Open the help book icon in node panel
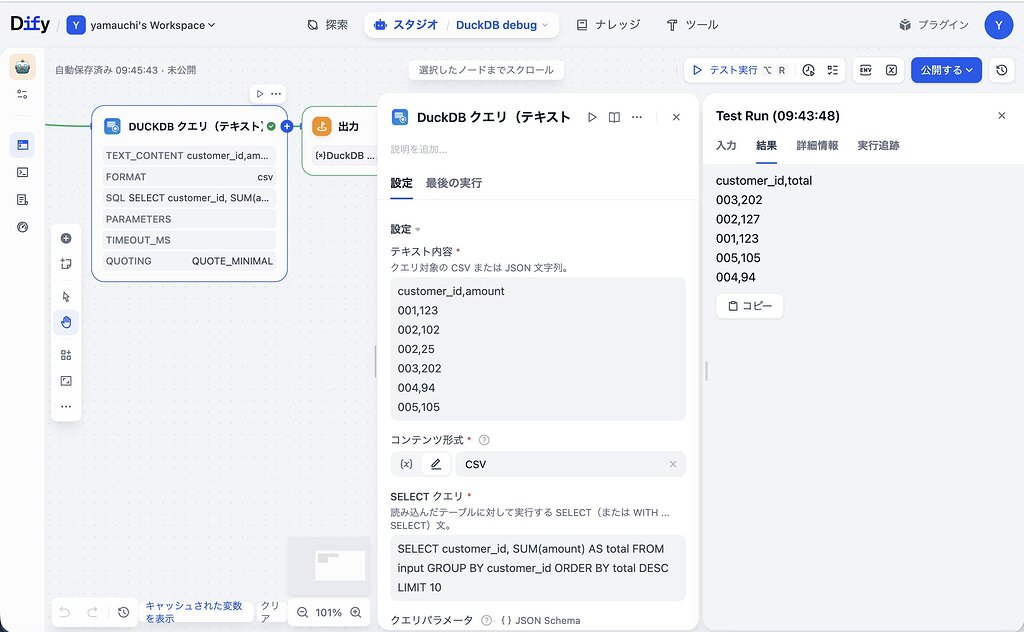1024x632 pixels. point(615,117)
